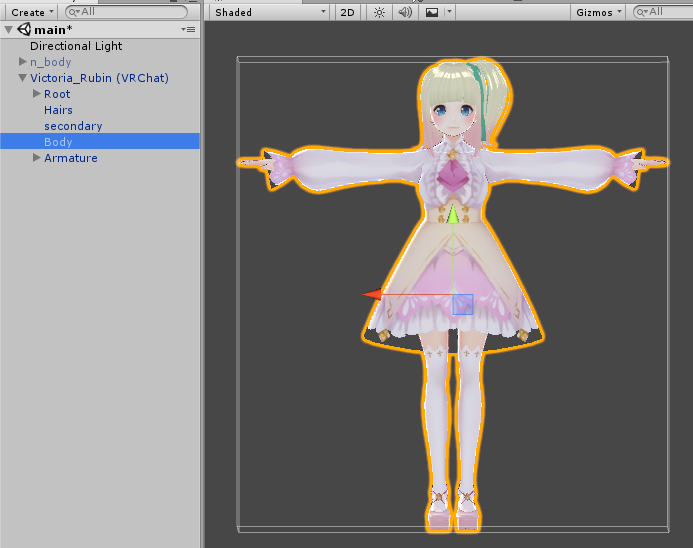Expand the Armature object
Image resolution: width=693 pixels, height=548 pixels.
click(x=37, y=158)
